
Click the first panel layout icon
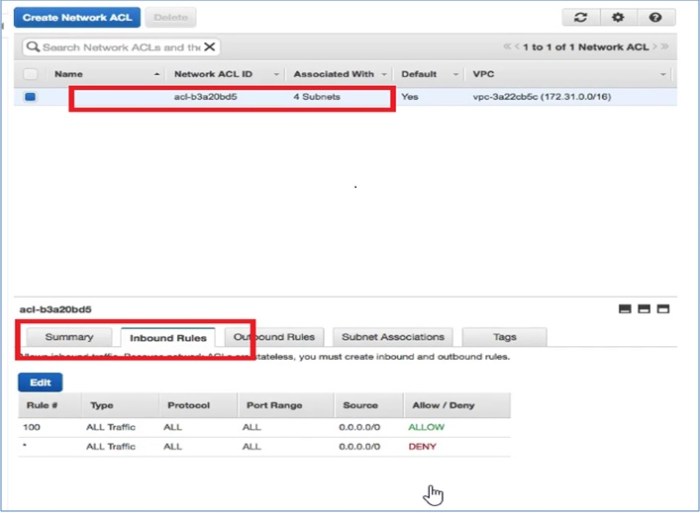pos(626,310)
